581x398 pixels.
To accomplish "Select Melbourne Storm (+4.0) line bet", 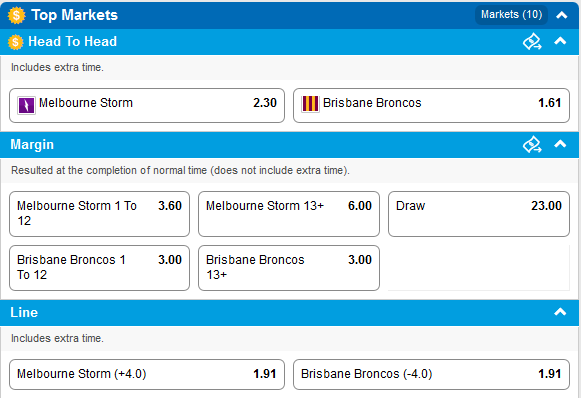I will [x=147, y=374].
